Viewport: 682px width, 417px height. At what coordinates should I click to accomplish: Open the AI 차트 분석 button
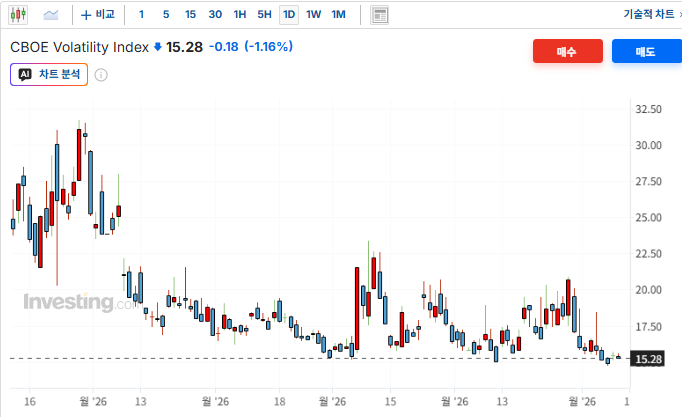(x=49, y=74)
